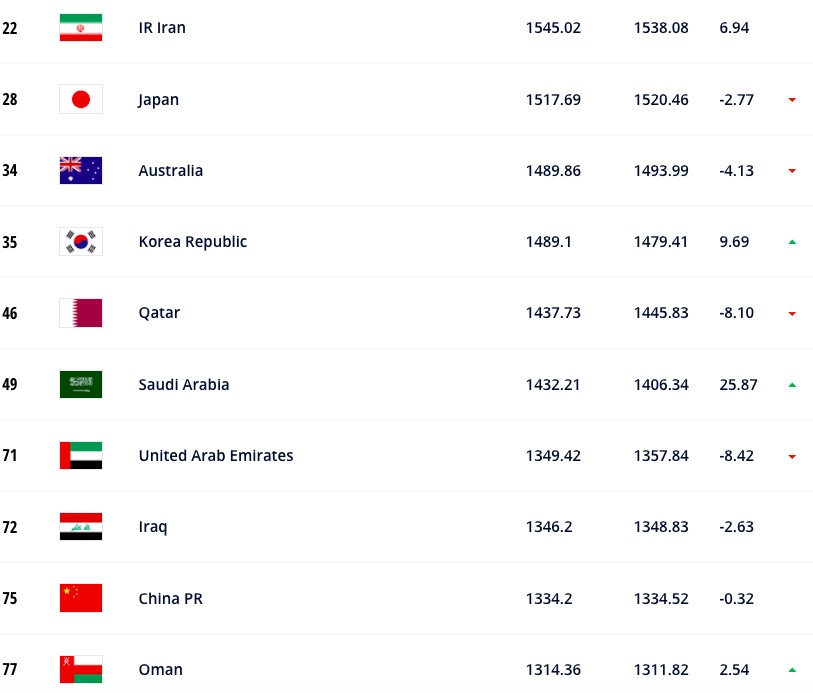Click Japan's red down arrow indicator
The image size is (813, 693).
point(792,100)
